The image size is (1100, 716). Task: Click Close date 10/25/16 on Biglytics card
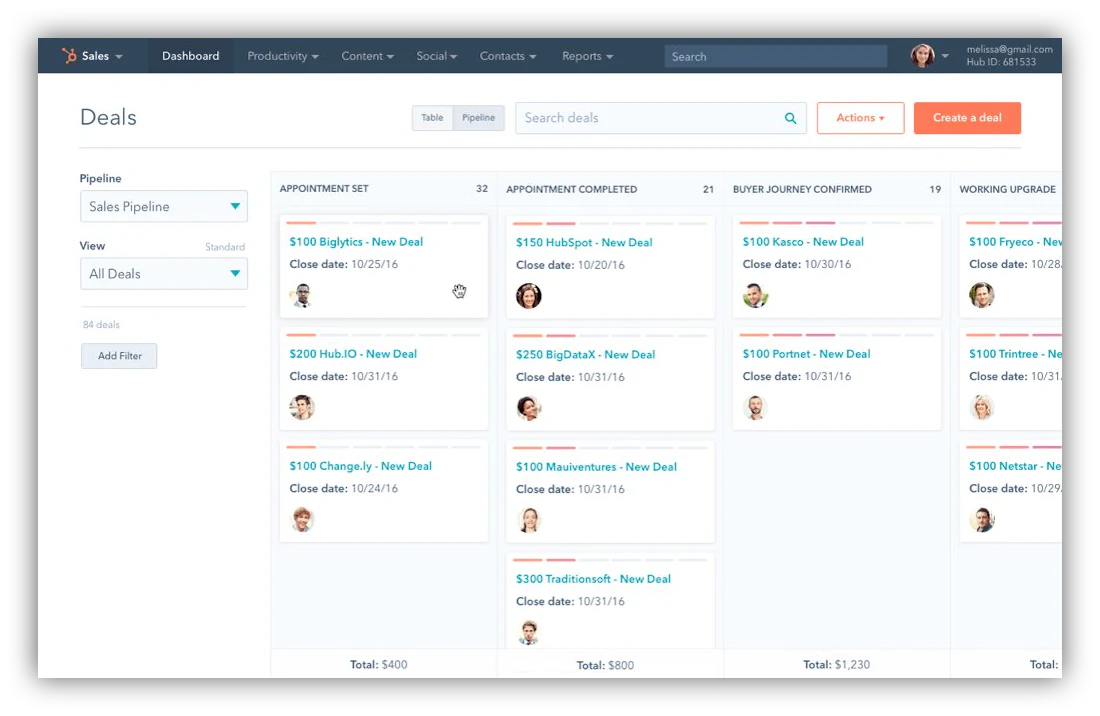pyautogui.click(x=344, y=264)
